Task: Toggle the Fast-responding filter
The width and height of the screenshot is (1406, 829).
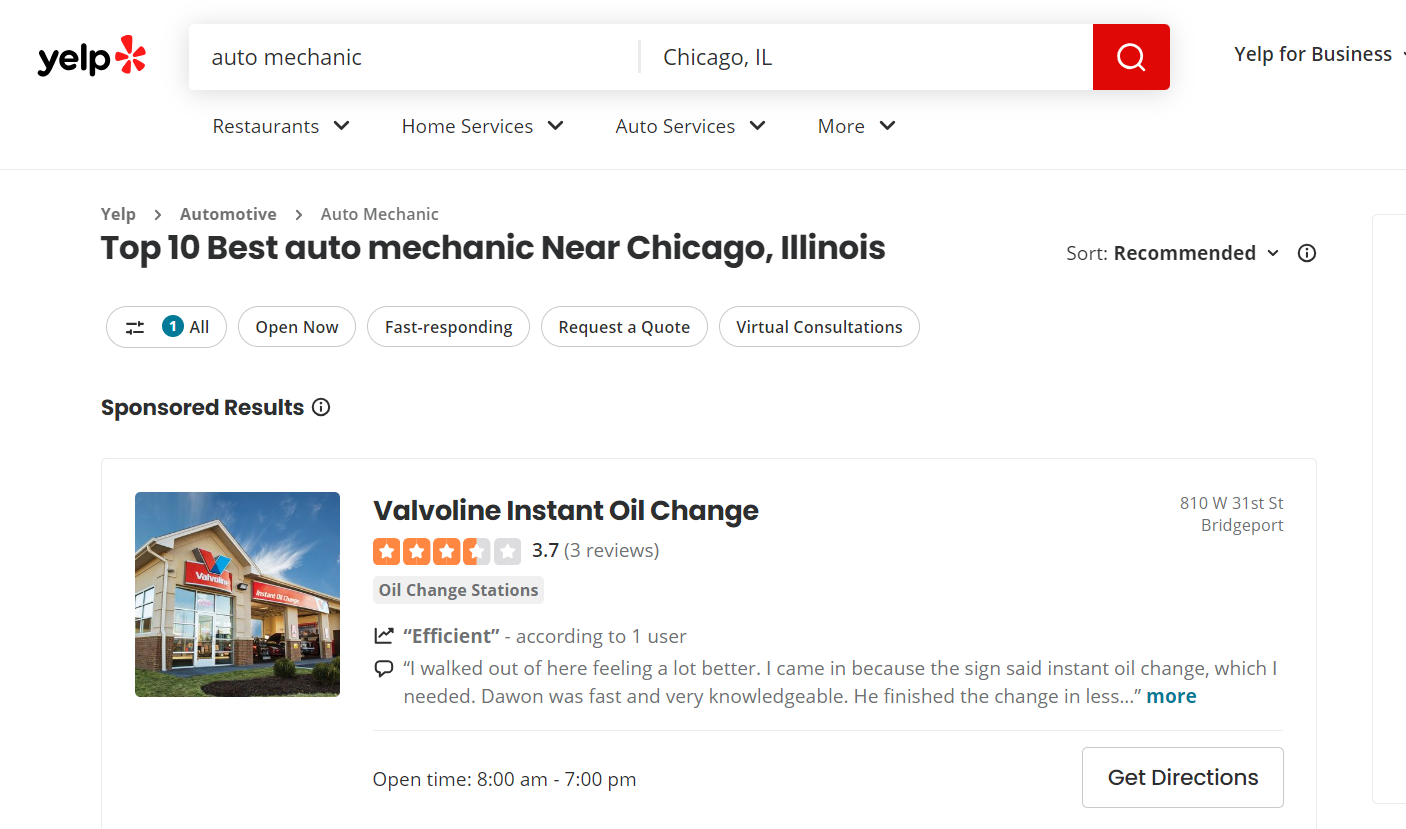Action: point(449,327)
